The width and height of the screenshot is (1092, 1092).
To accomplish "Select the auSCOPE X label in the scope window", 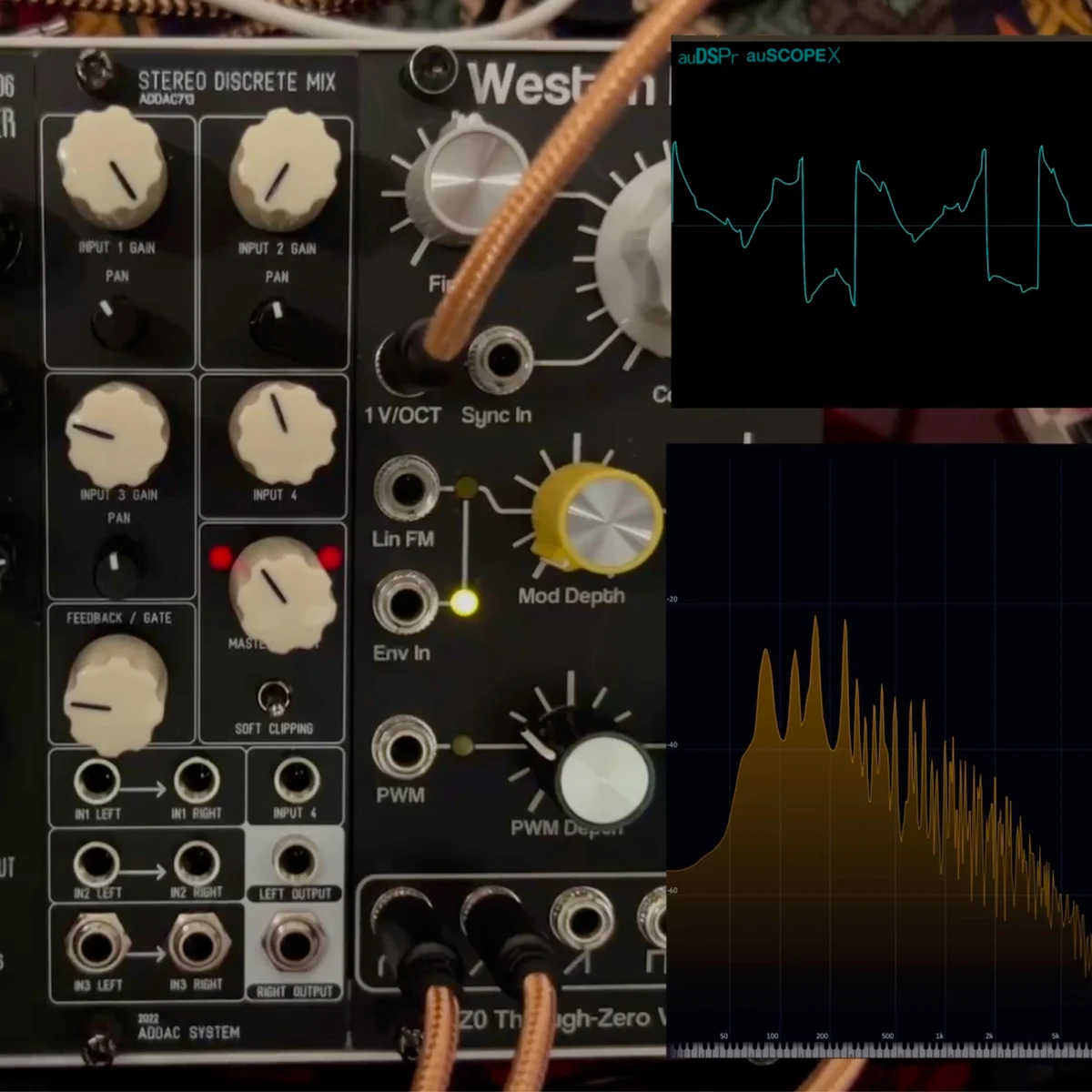I will tap(791, 56).
